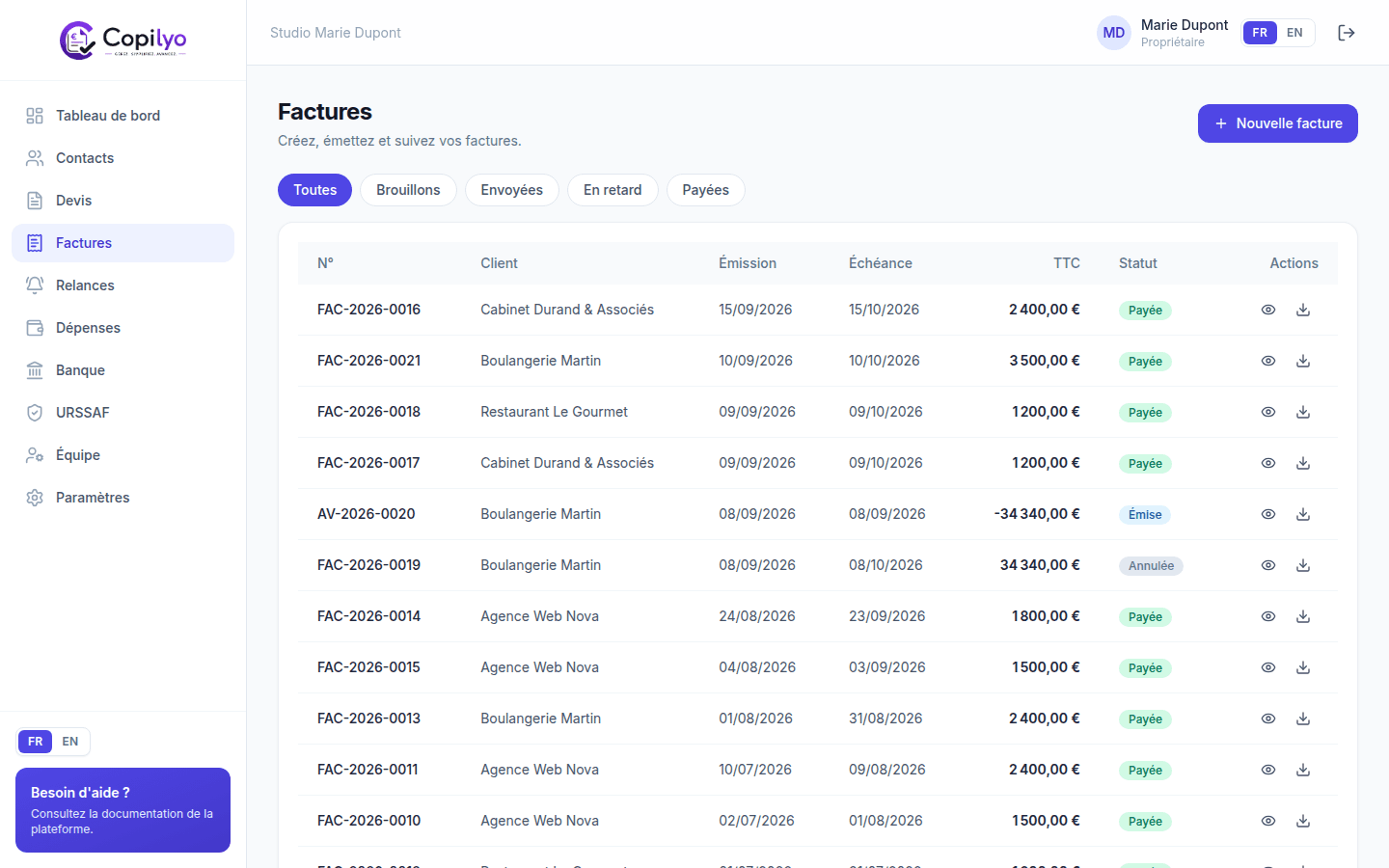View credit note AV-2026-0020 eye icon
This screenshot has height=868, width=1389.
point(1268,514)
